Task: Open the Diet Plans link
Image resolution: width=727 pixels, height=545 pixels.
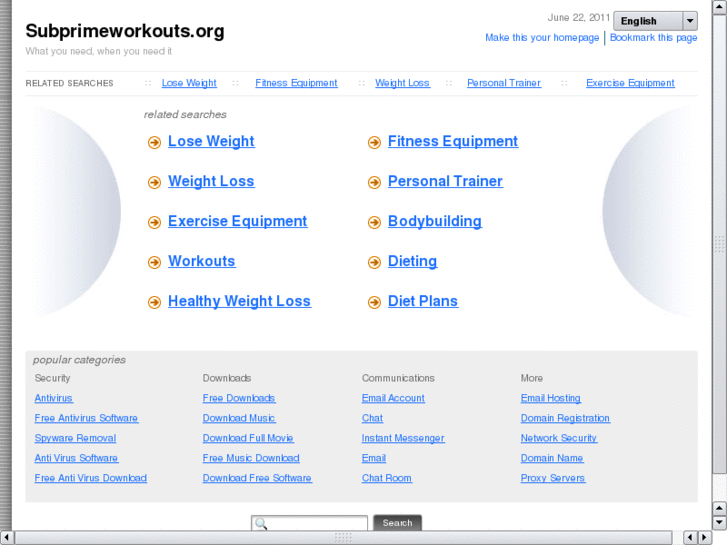Action: click(423, 301)
